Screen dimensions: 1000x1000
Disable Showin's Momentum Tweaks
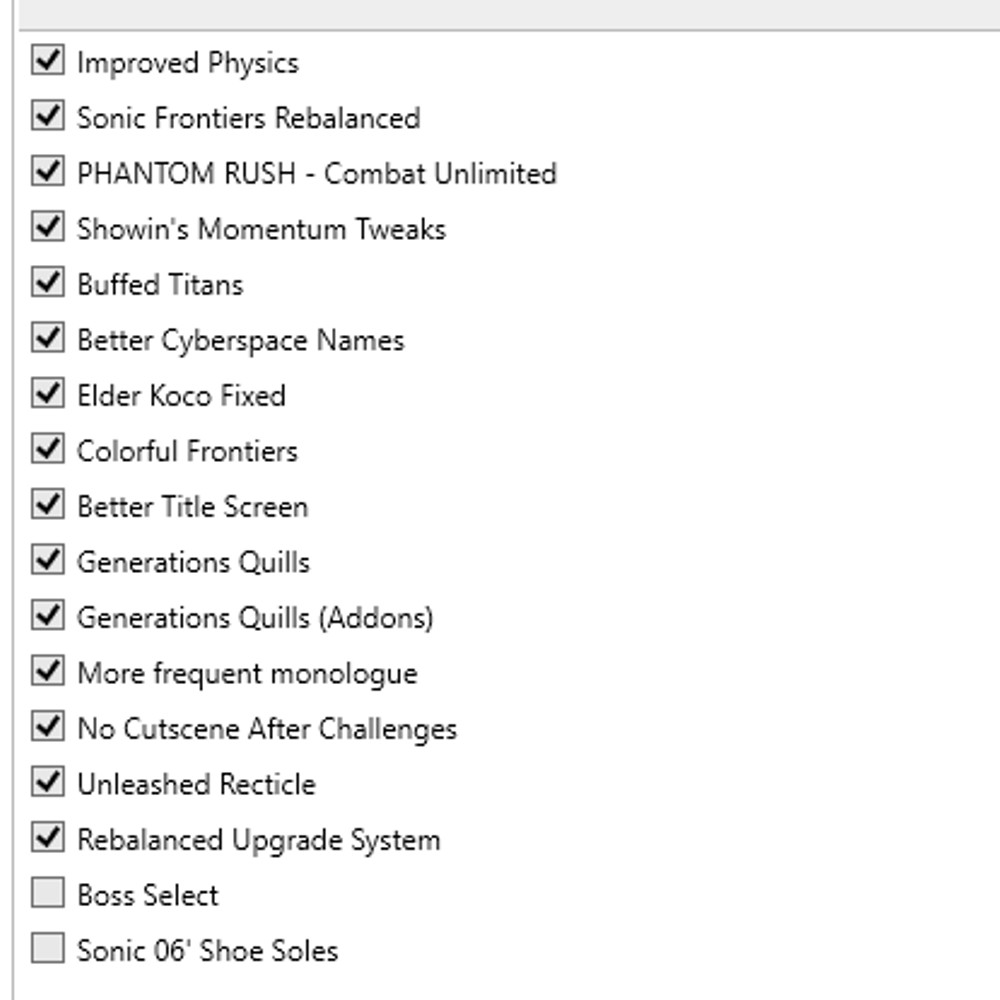pyautogui.click(x=46, y=228)
